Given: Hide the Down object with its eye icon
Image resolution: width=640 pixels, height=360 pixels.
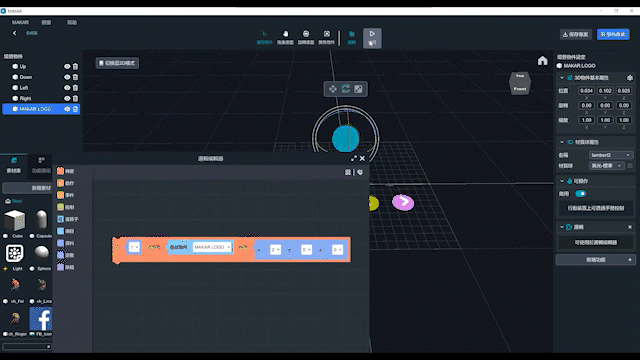Looking at the screenshot, I should [x=67, y=77].
